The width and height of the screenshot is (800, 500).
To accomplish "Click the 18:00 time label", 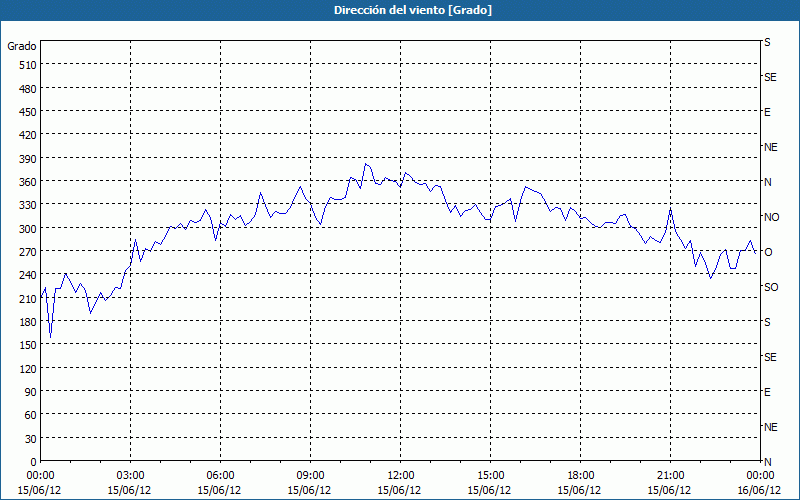I will pyautogui.click(x=580, y=476).
